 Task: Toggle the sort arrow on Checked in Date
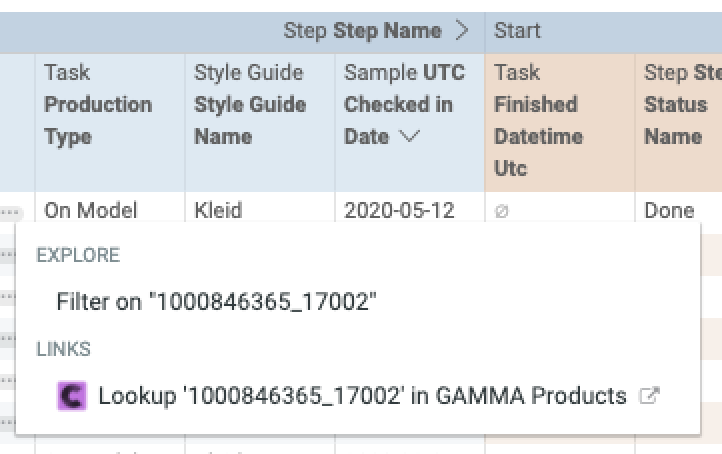coord(409,136)
